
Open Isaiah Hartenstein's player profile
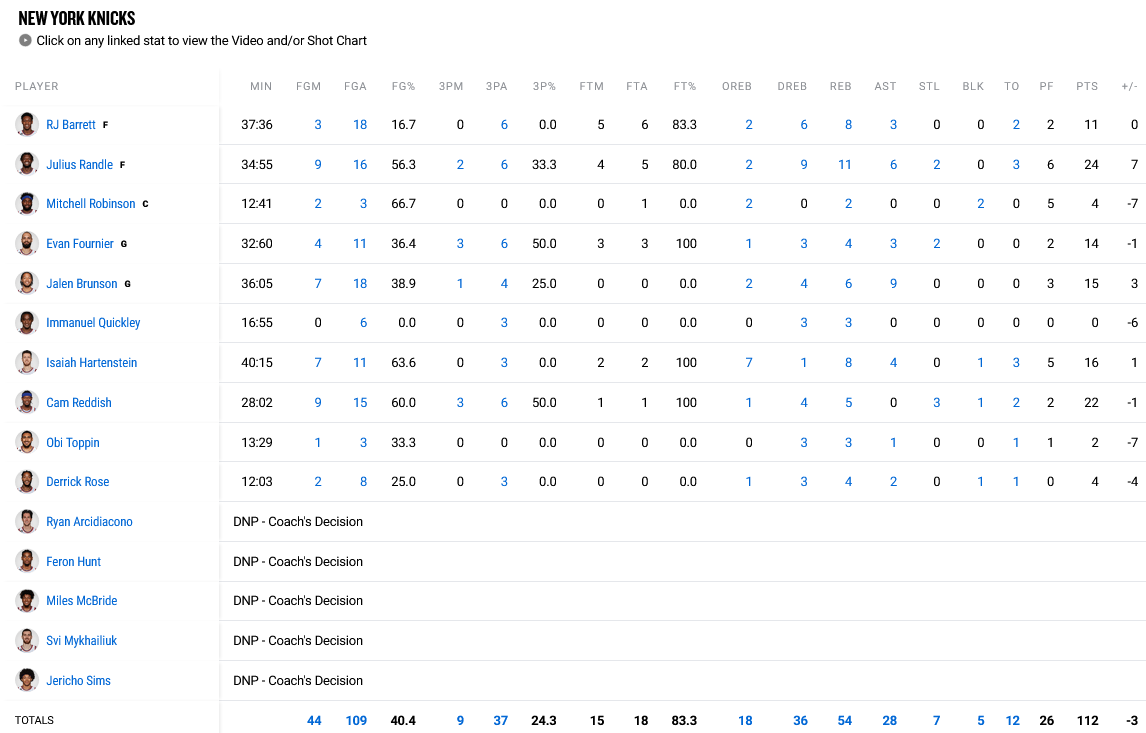point(91,363)
